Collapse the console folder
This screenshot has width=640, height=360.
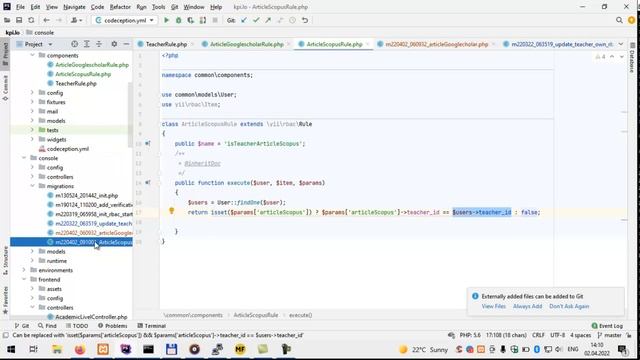(x=24, y=158)
